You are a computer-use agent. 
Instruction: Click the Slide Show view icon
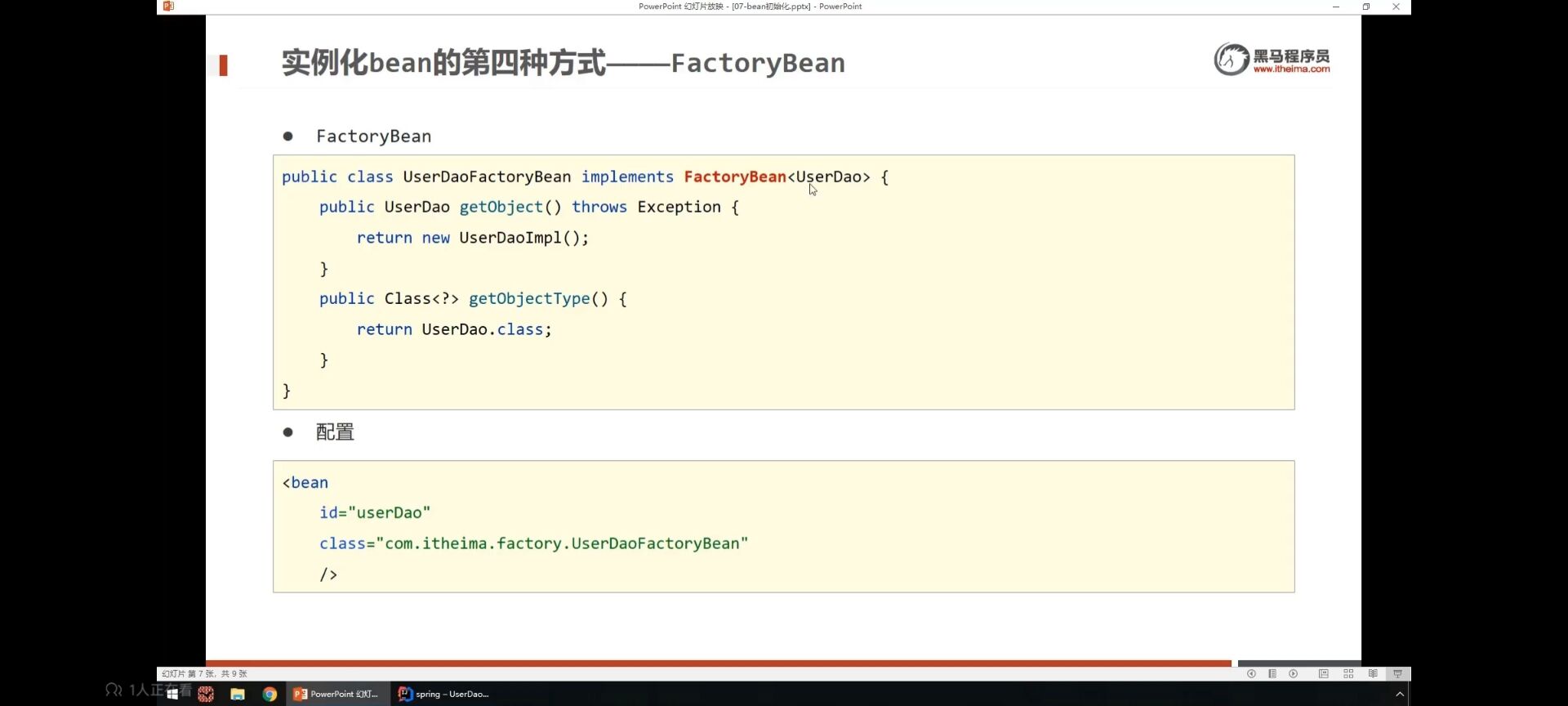[1397, 674]
